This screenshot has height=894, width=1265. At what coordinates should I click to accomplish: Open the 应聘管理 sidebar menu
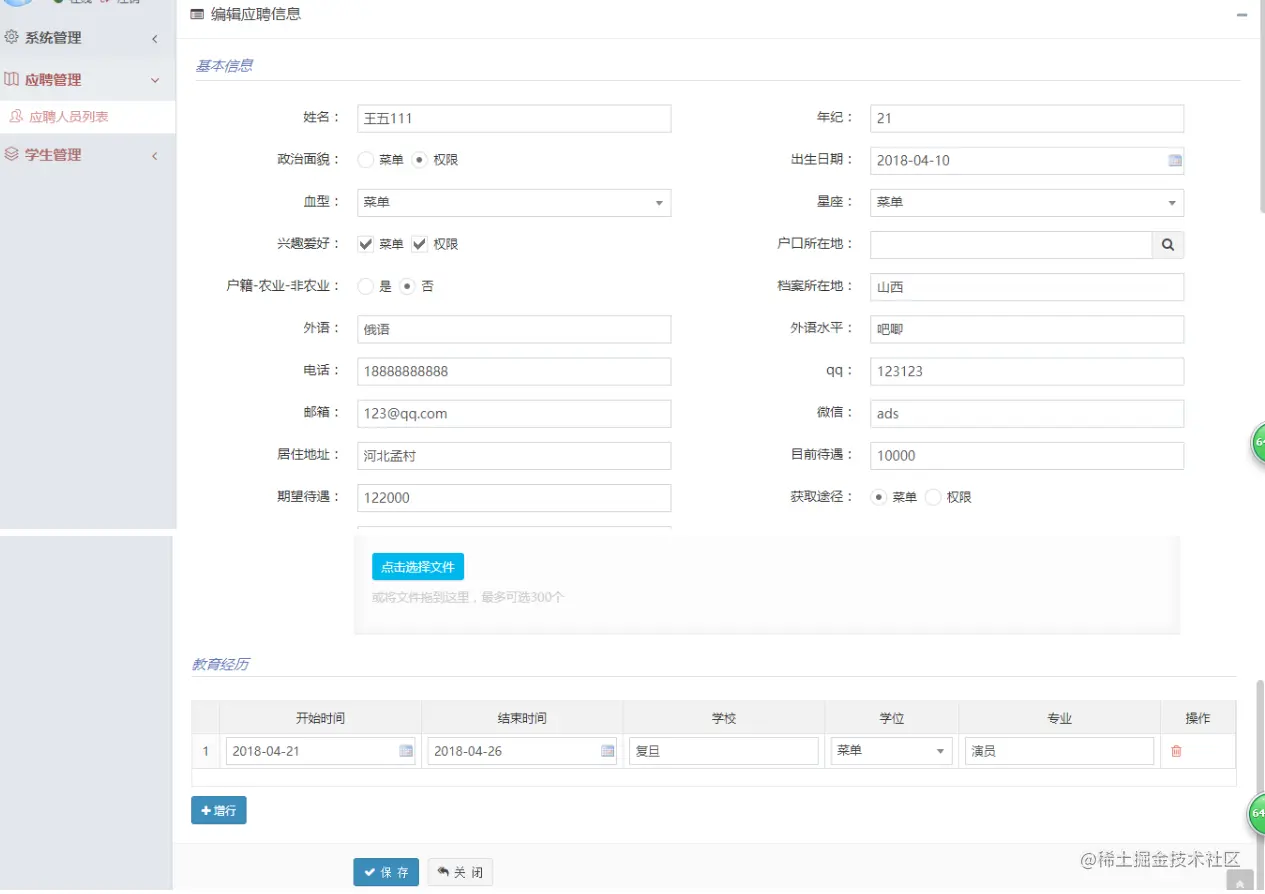(x=88, y=79)
